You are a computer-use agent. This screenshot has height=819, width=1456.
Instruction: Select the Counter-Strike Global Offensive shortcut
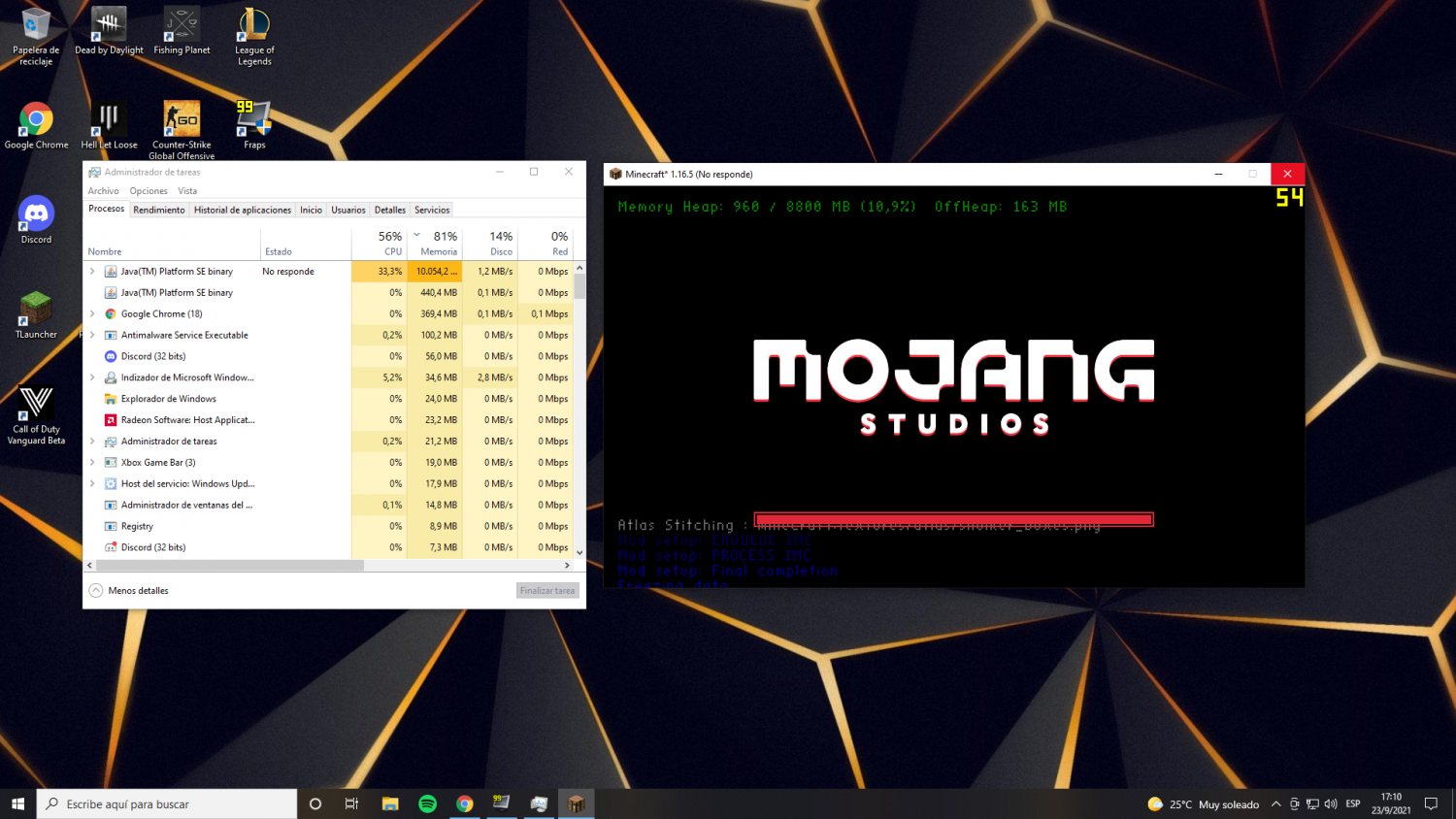pos(182,130)
